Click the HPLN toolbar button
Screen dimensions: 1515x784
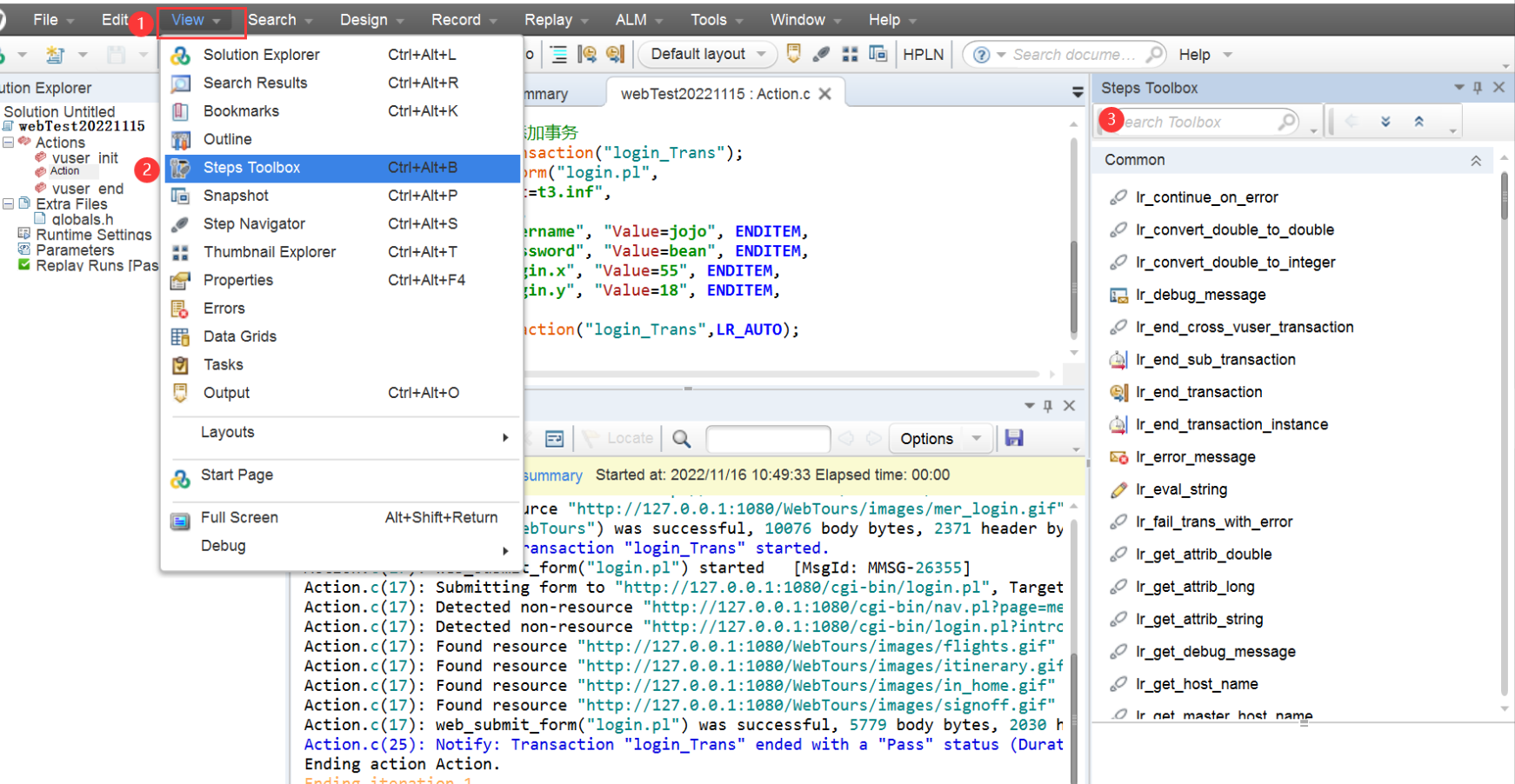point(923,55)
